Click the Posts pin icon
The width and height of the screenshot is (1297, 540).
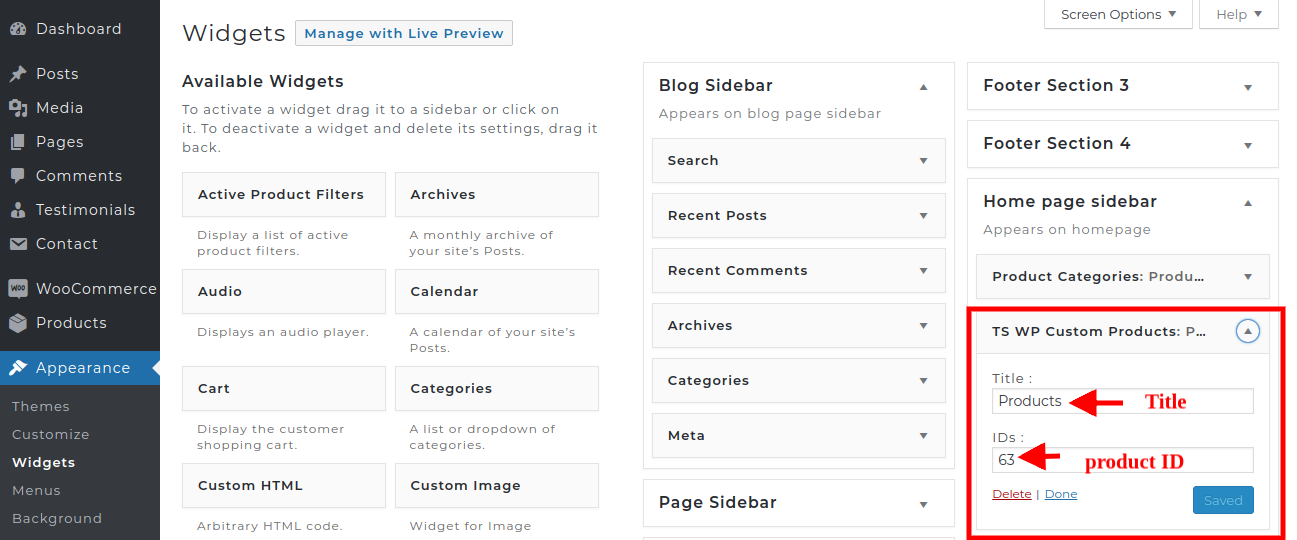click(18, 74)
